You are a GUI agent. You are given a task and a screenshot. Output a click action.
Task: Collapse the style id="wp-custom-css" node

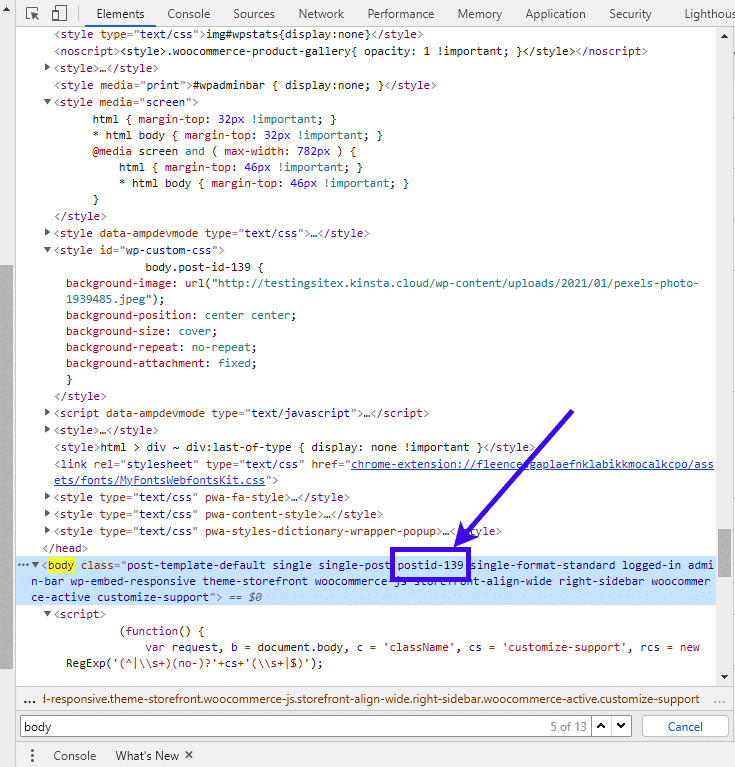[x=48, y=250]
